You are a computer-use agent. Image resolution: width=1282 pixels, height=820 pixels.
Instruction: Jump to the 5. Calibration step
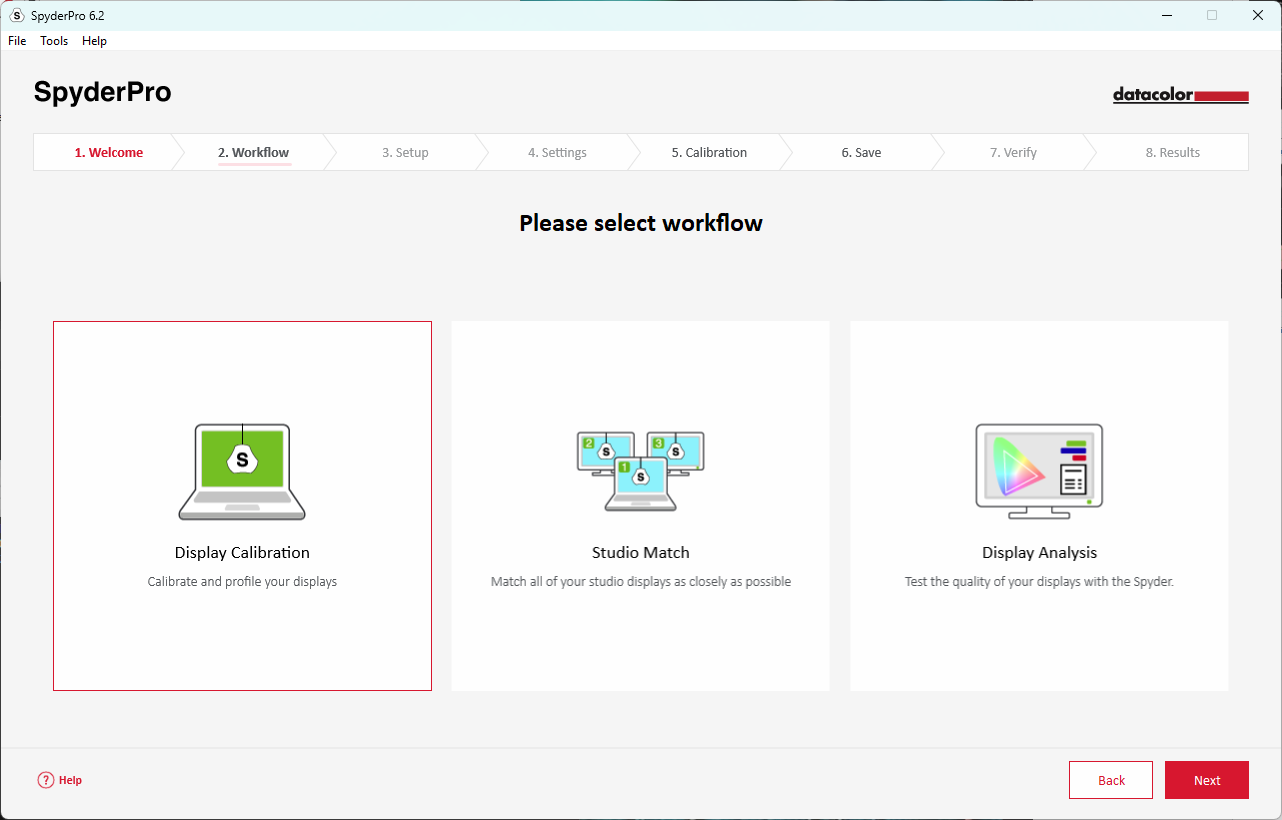pyautogui.click(x=709, y=153)
